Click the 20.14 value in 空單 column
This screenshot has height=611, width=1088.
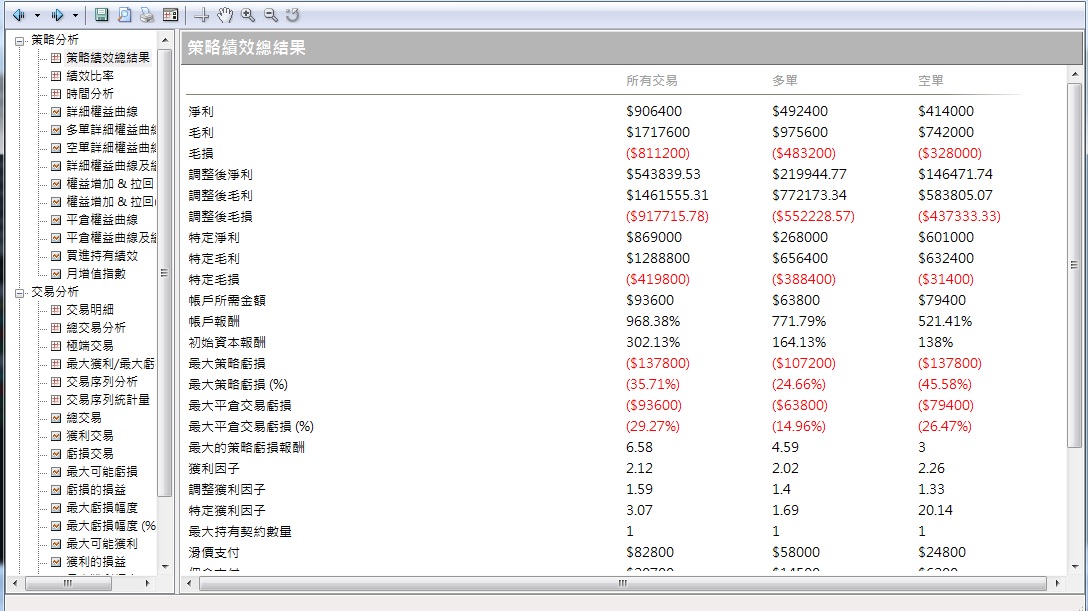(935, 510)
